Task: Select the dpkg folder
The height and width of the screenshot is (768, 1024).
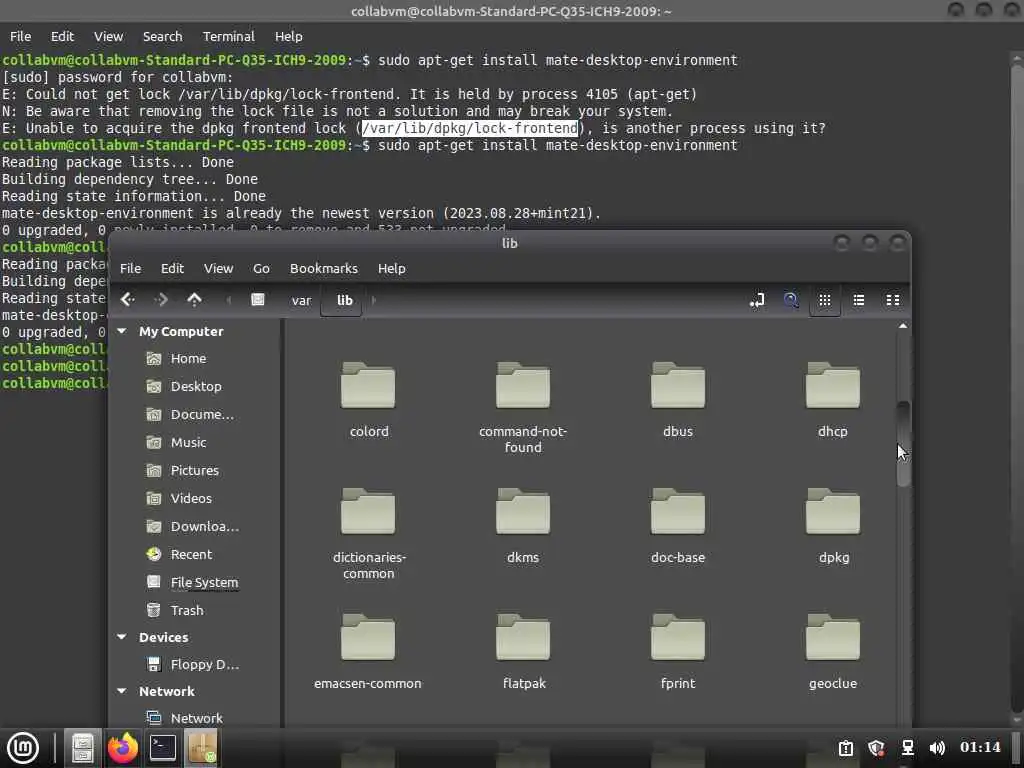Action: 833,526
